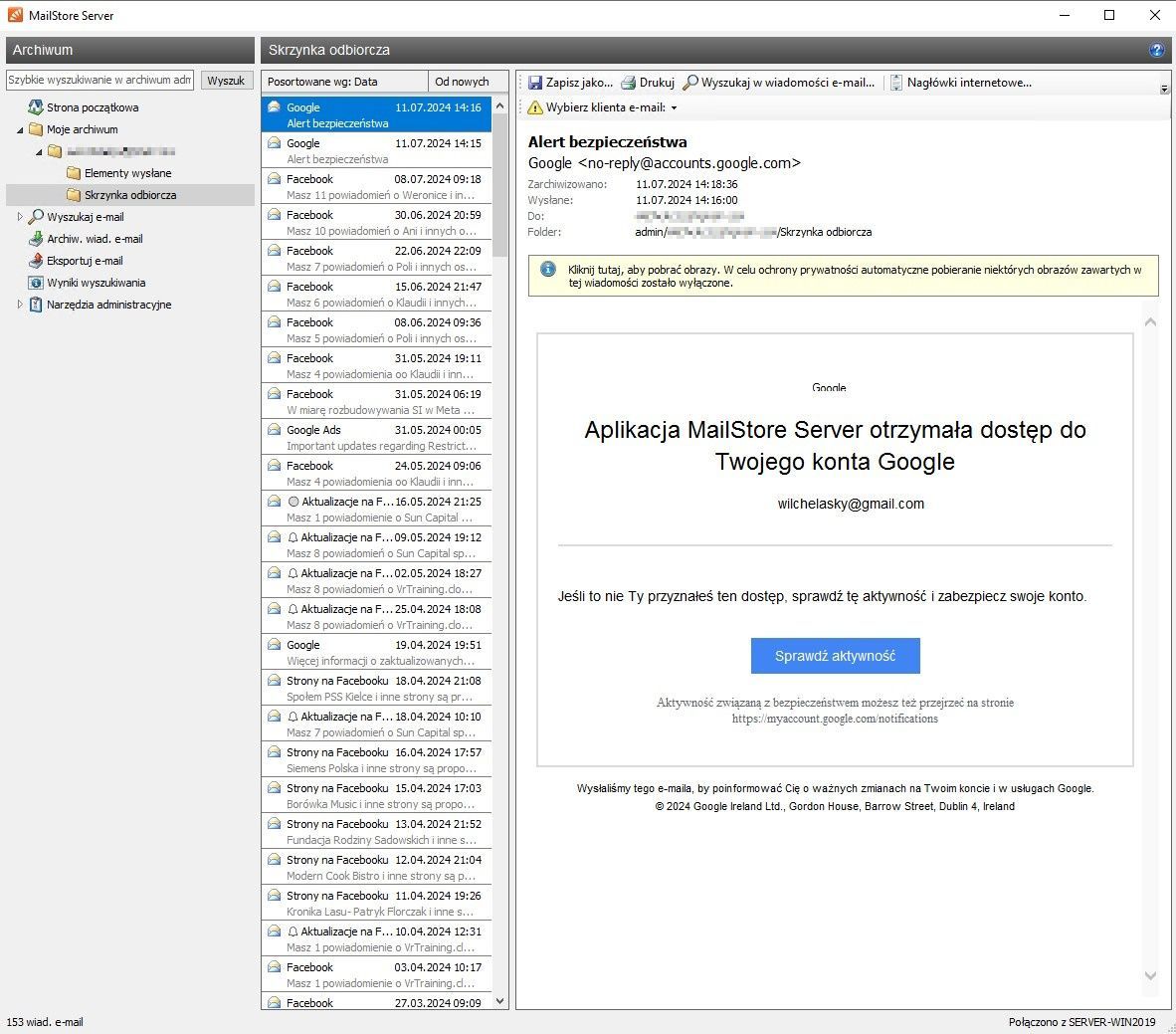Collapse the Moje archiwum tree node

[20, 129]
